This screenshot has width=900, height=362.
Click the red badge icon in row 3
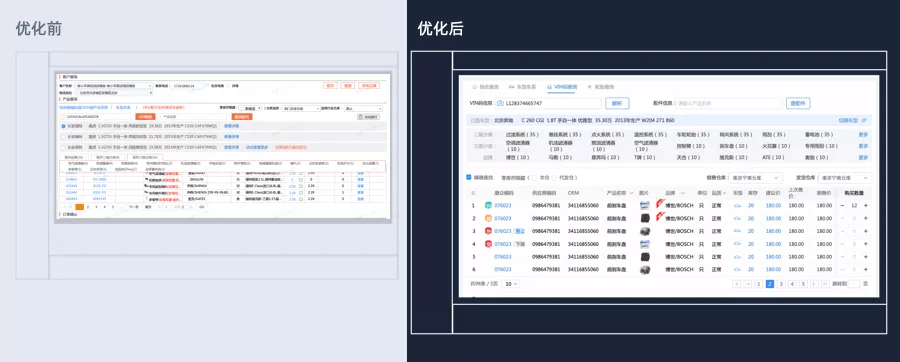tap(488, 231)
